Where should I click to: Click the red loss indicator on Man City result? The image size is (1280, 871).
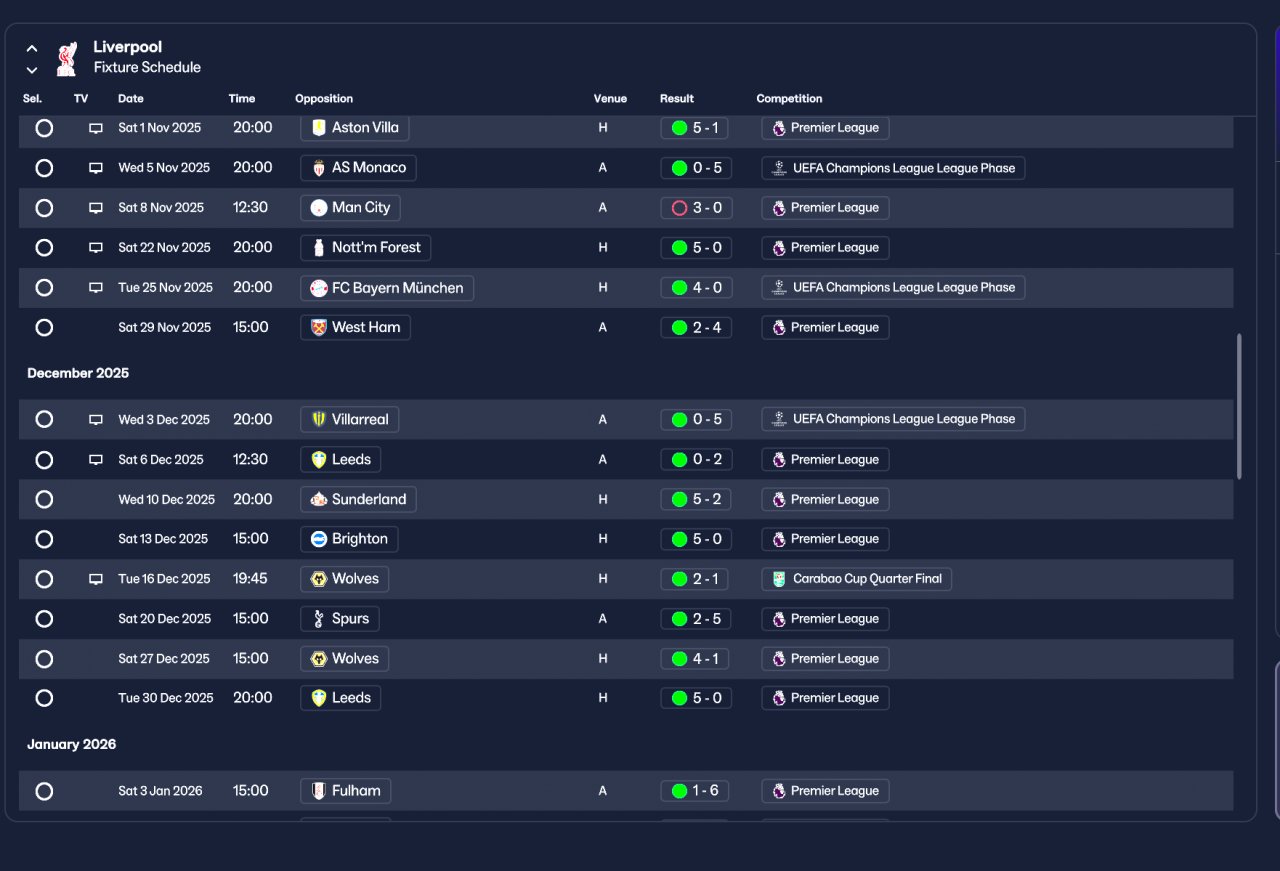(x=679, y=208)
